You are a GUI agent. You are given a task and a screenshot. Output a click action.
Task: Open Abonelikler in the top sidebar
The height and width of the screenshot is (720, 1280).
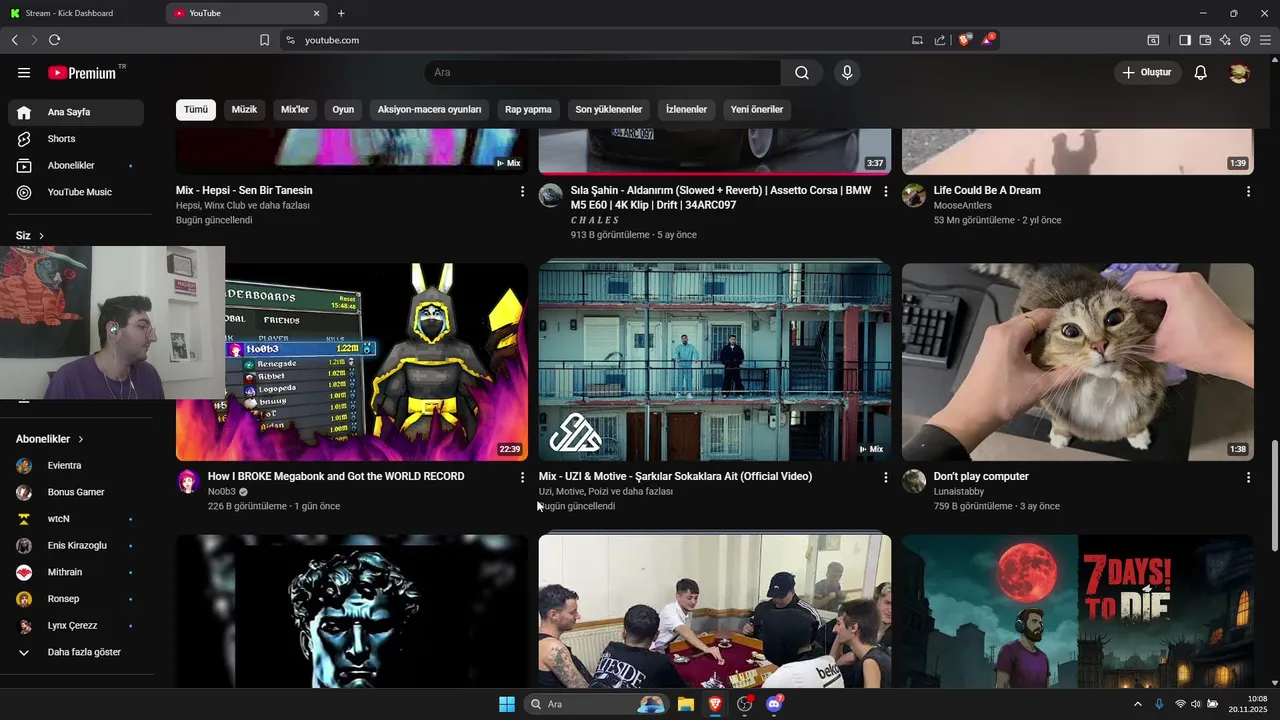(x=75, y=165)
